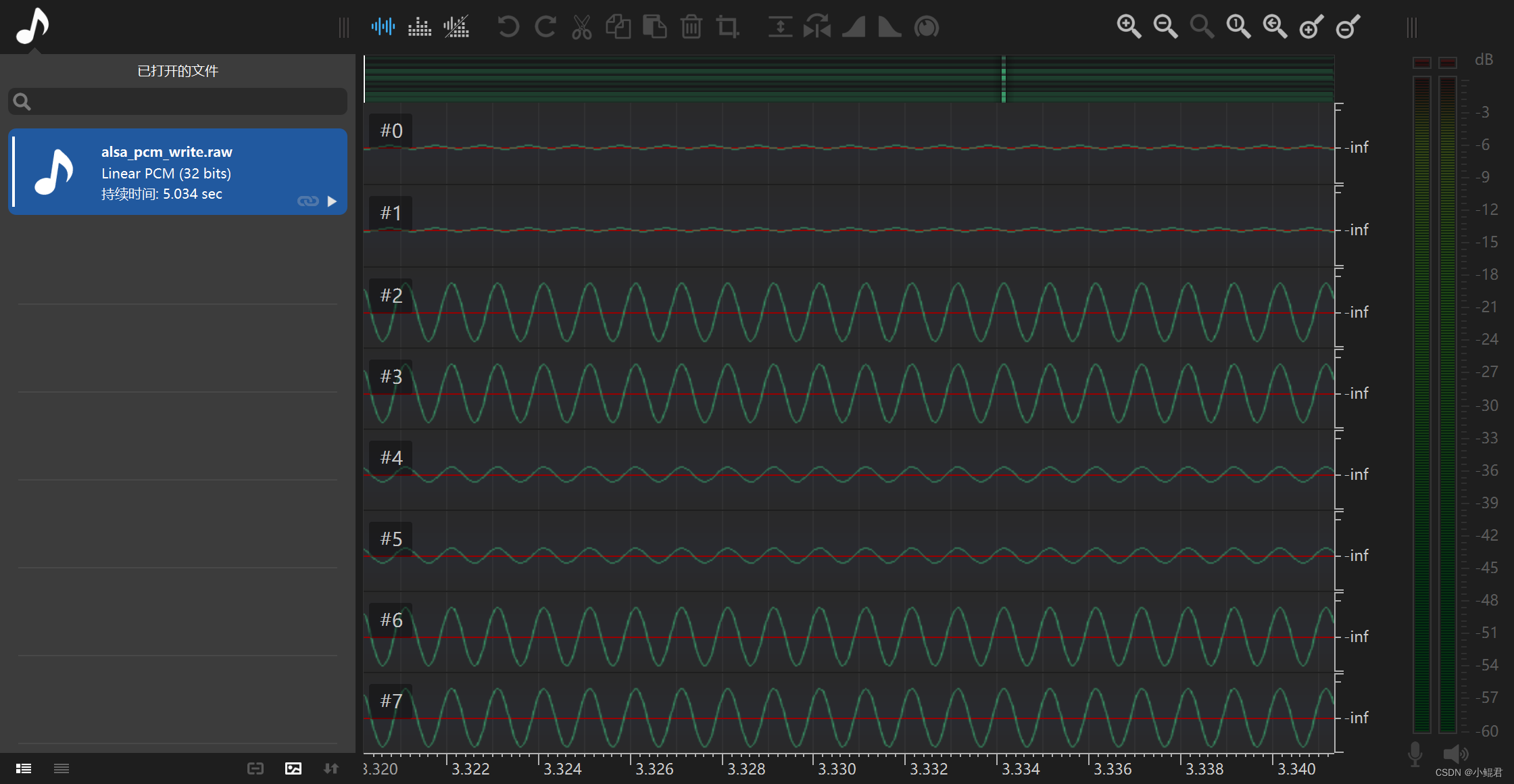Select channel #5 label

(x=391, y=539)
